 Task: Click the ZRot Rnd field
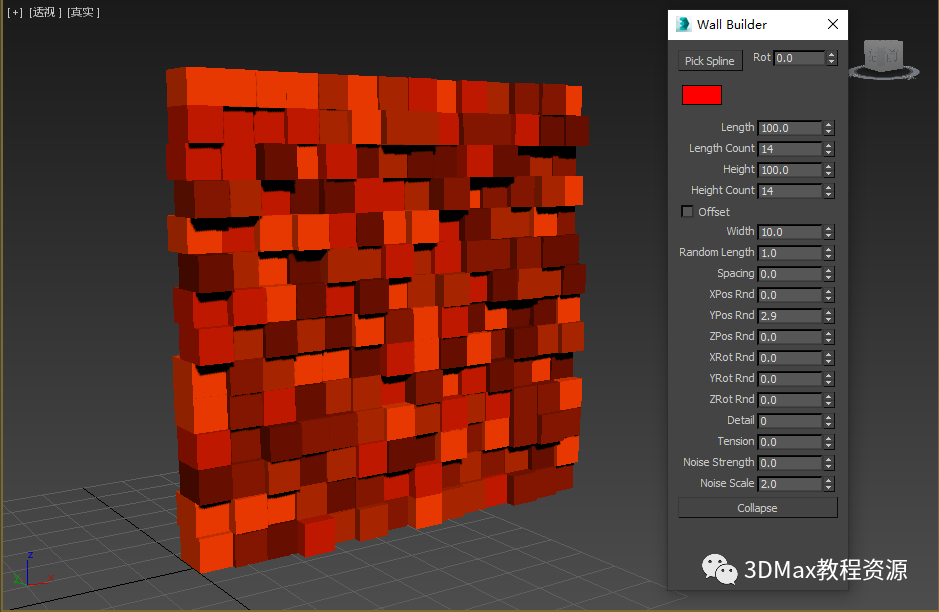tap(790, 399)
